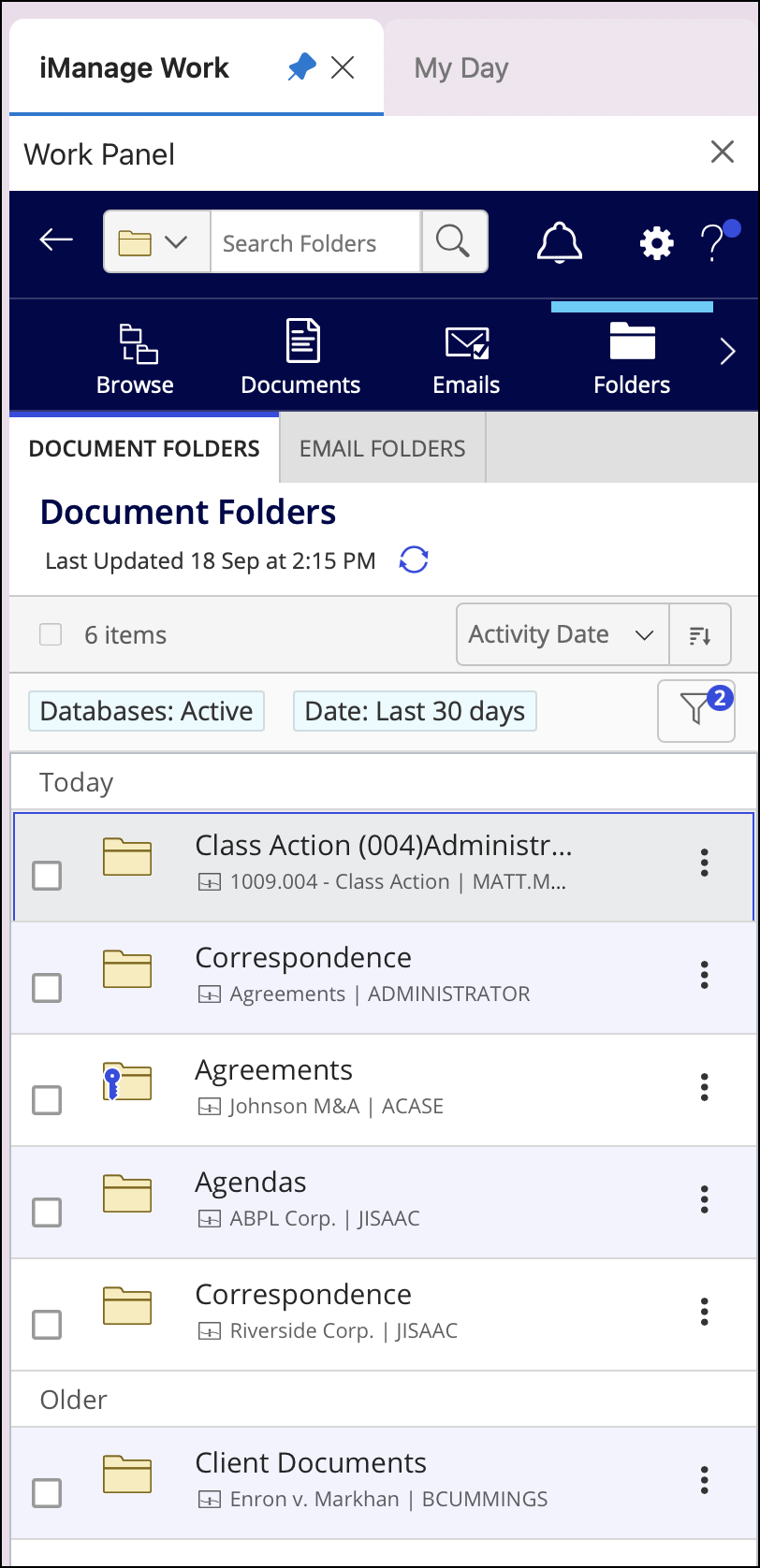This screenshot has width=760, height=1568.
Task: Open the filter panel showing 2 active filters
Action: click(695, 711)
